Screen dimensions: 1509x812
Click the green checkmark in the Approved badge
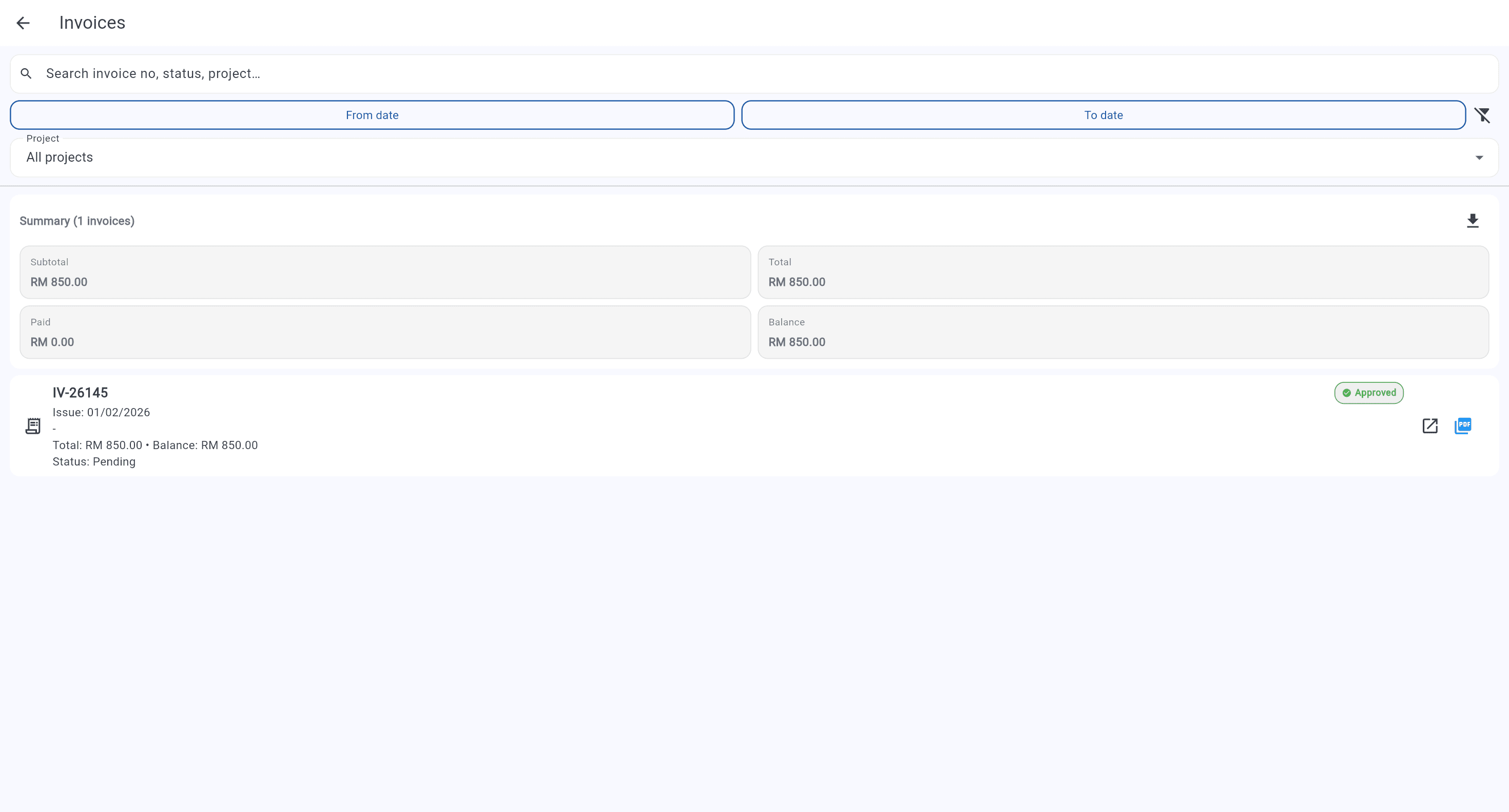pos(1346,393)
